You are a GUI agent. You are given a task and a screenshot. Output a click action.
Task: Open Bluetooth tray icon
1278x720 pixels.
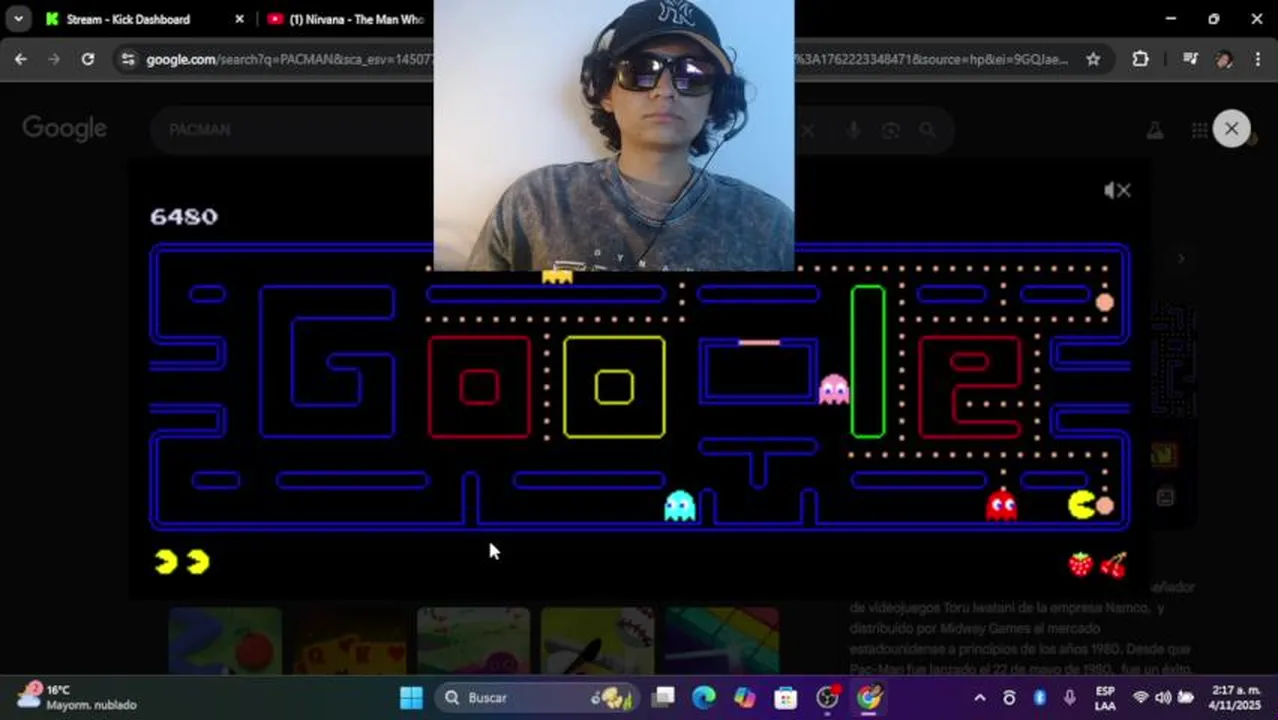[1039, 697]
